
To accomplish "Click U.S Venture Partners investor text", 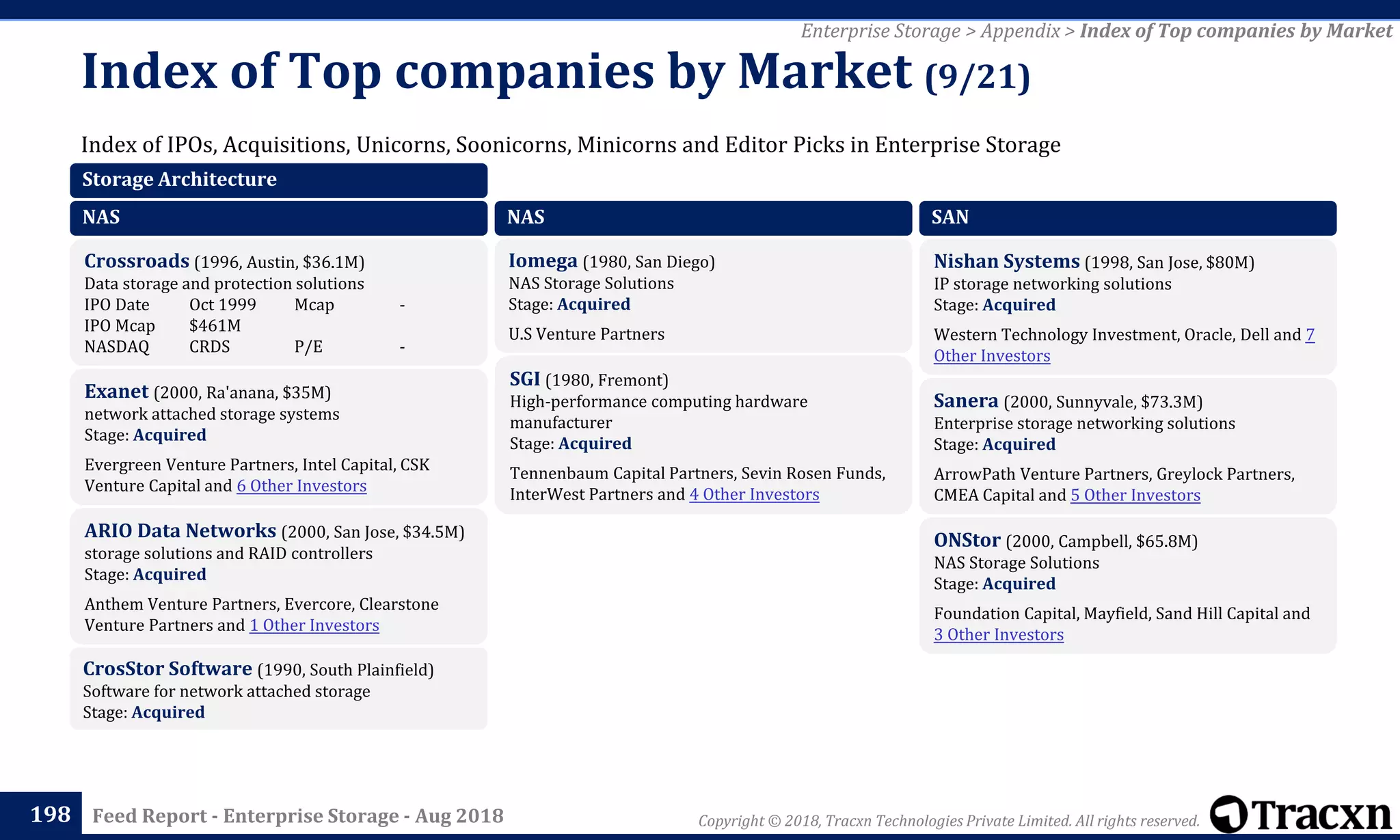I will [587, 334].
